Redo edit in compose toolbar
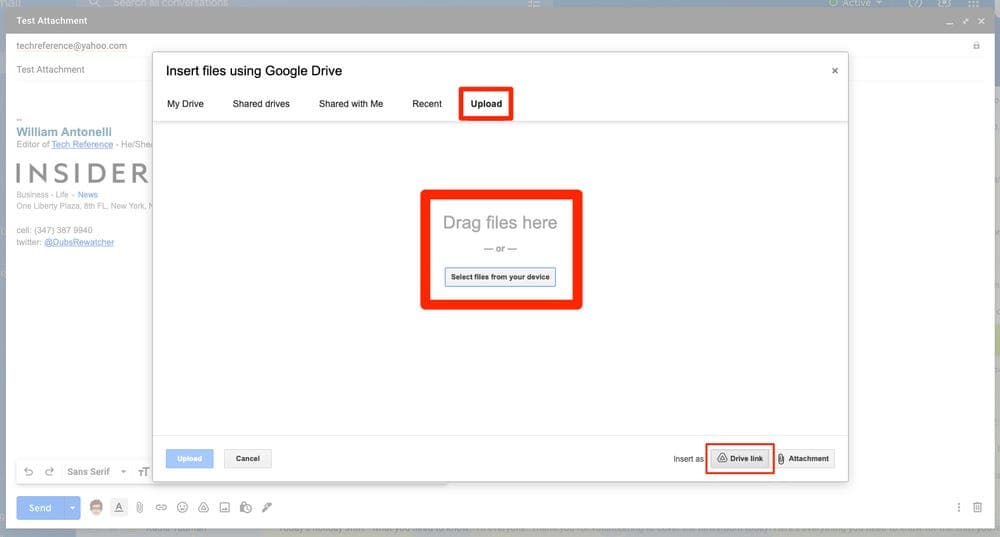The height and width of the screenshot is (537, 1000). pos(50,471)
